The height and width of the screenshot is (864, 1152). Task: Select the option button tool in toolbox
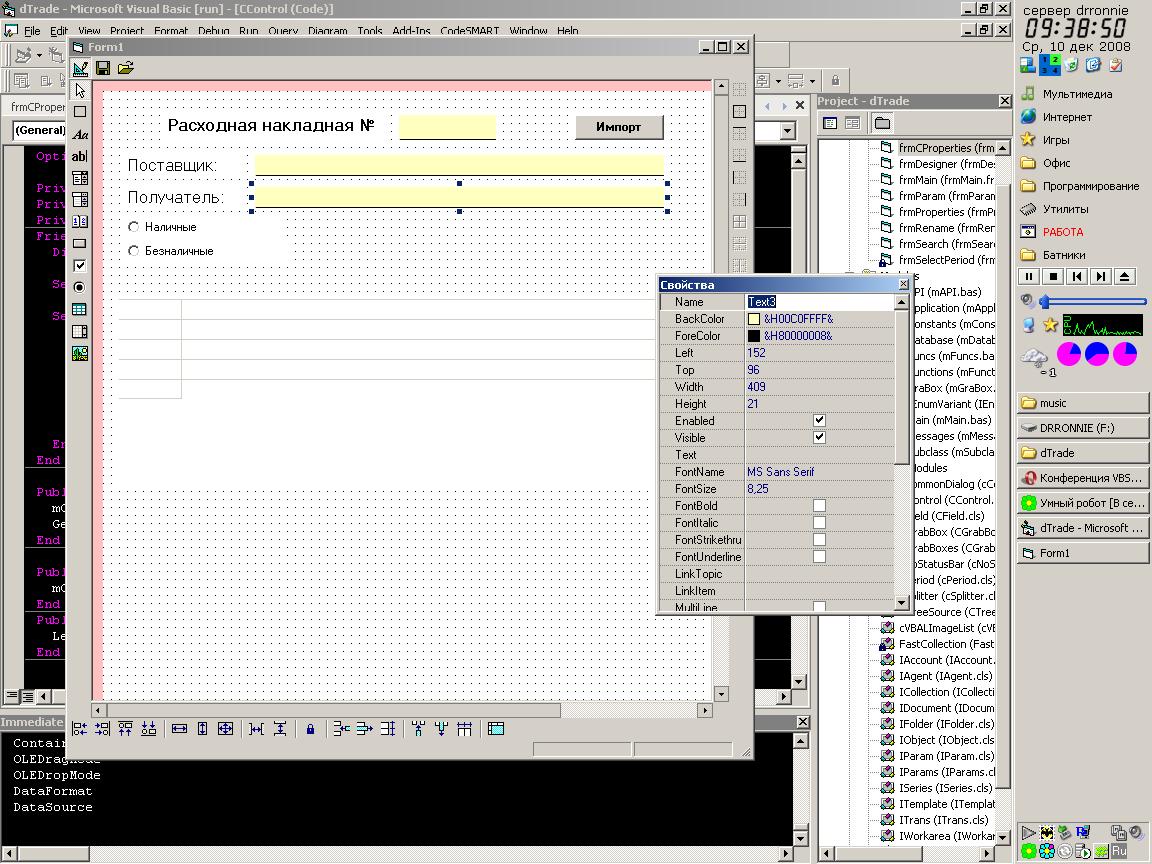pyautogui.click(x=80, y=287)
